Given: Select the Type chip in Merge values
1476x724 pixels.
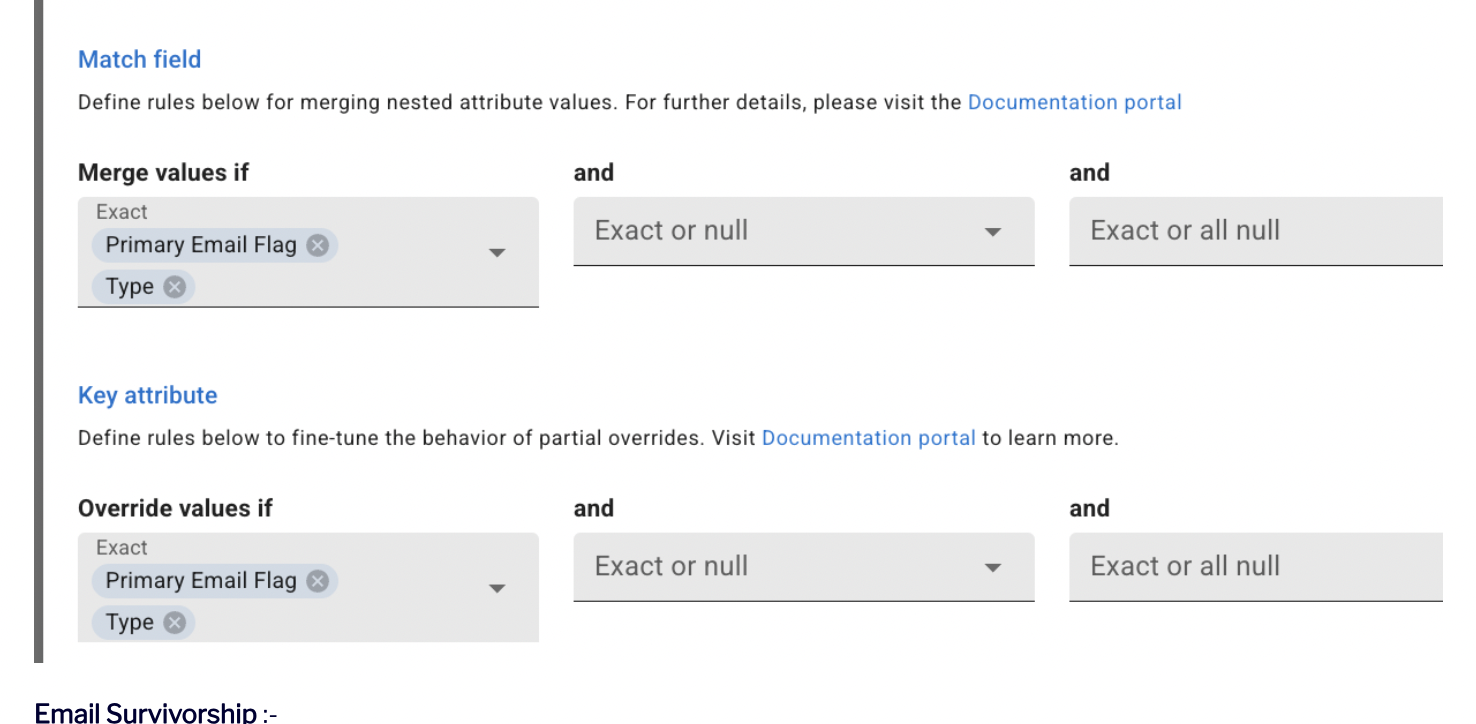Looking at the screenshot, I should click(129, 287).
